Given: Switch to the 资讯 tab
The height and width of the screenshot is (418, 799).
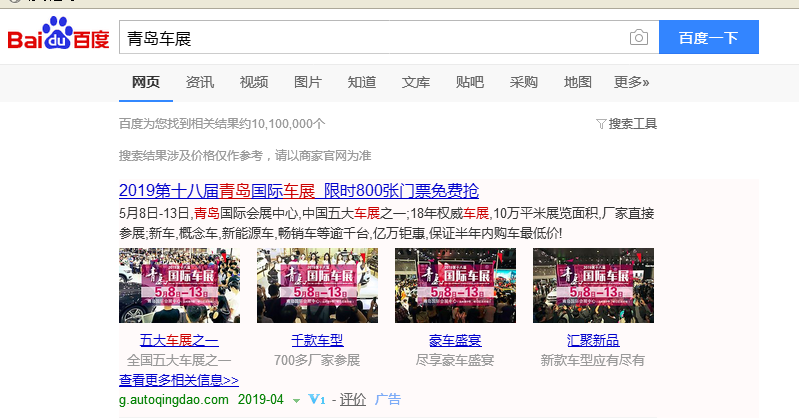Looking at the screenshot, I should tap(200, 82).
